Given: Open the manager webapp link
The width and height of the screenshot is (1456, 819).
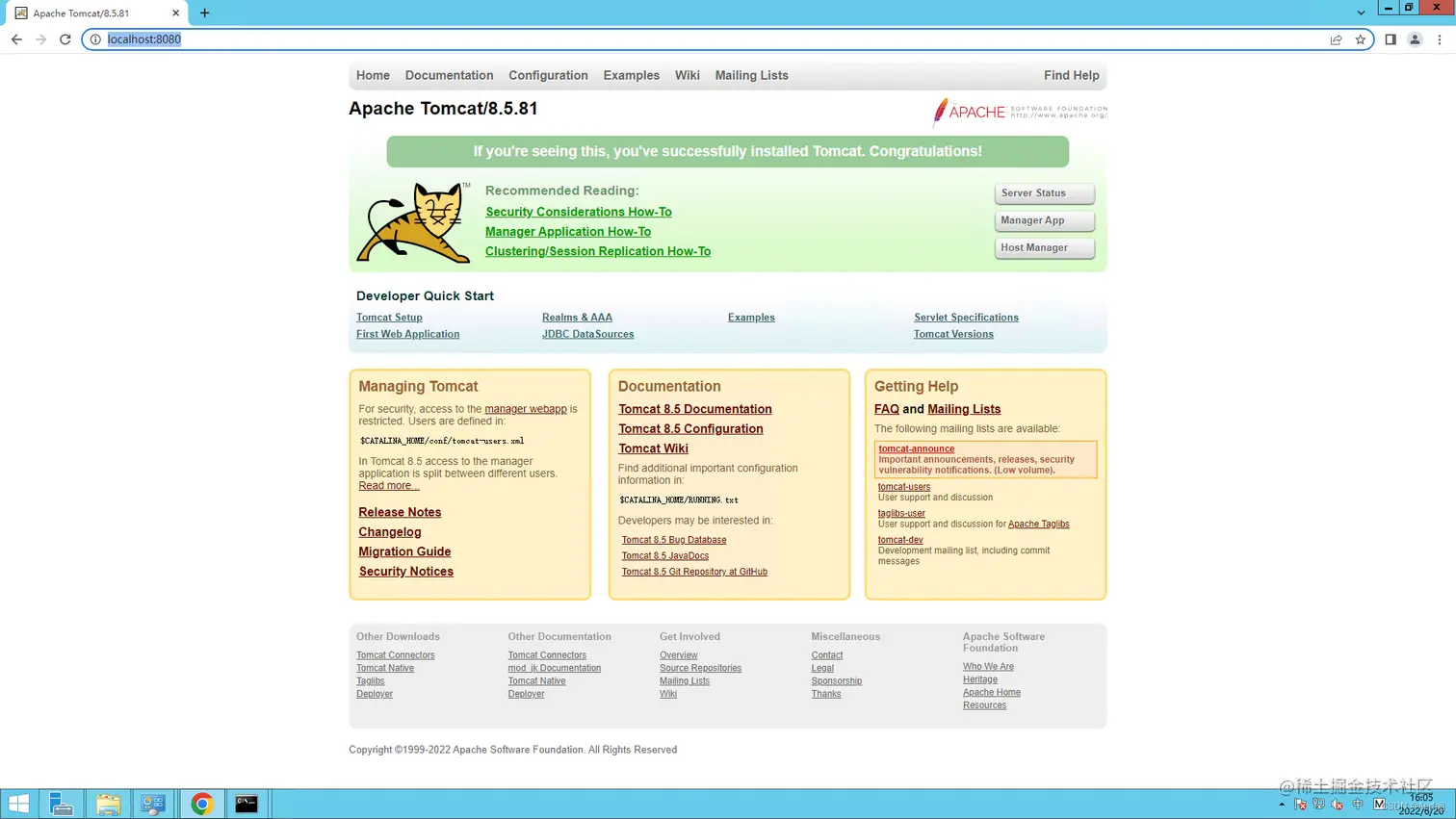Looking at the screenshot, I should click(x=526, y=409).
